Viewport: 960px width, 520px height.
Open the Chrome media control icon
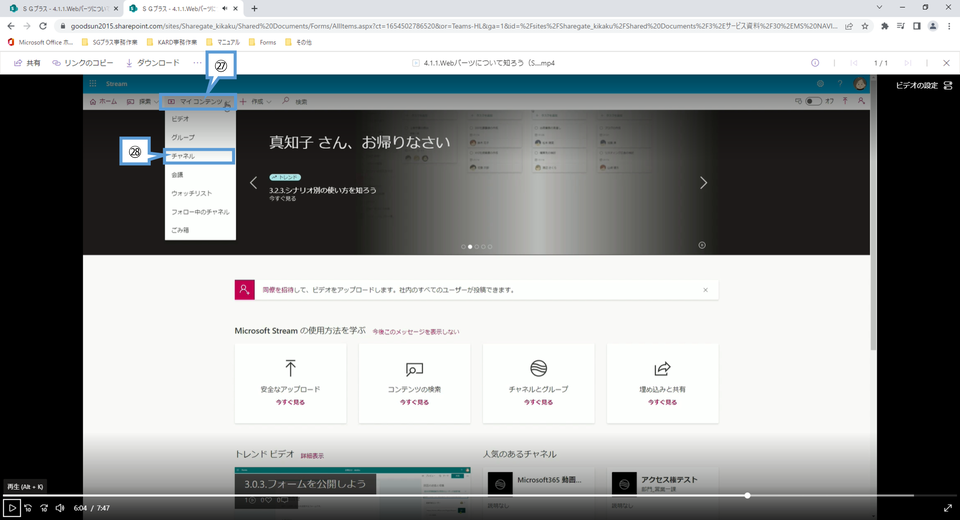coord(901,26)
